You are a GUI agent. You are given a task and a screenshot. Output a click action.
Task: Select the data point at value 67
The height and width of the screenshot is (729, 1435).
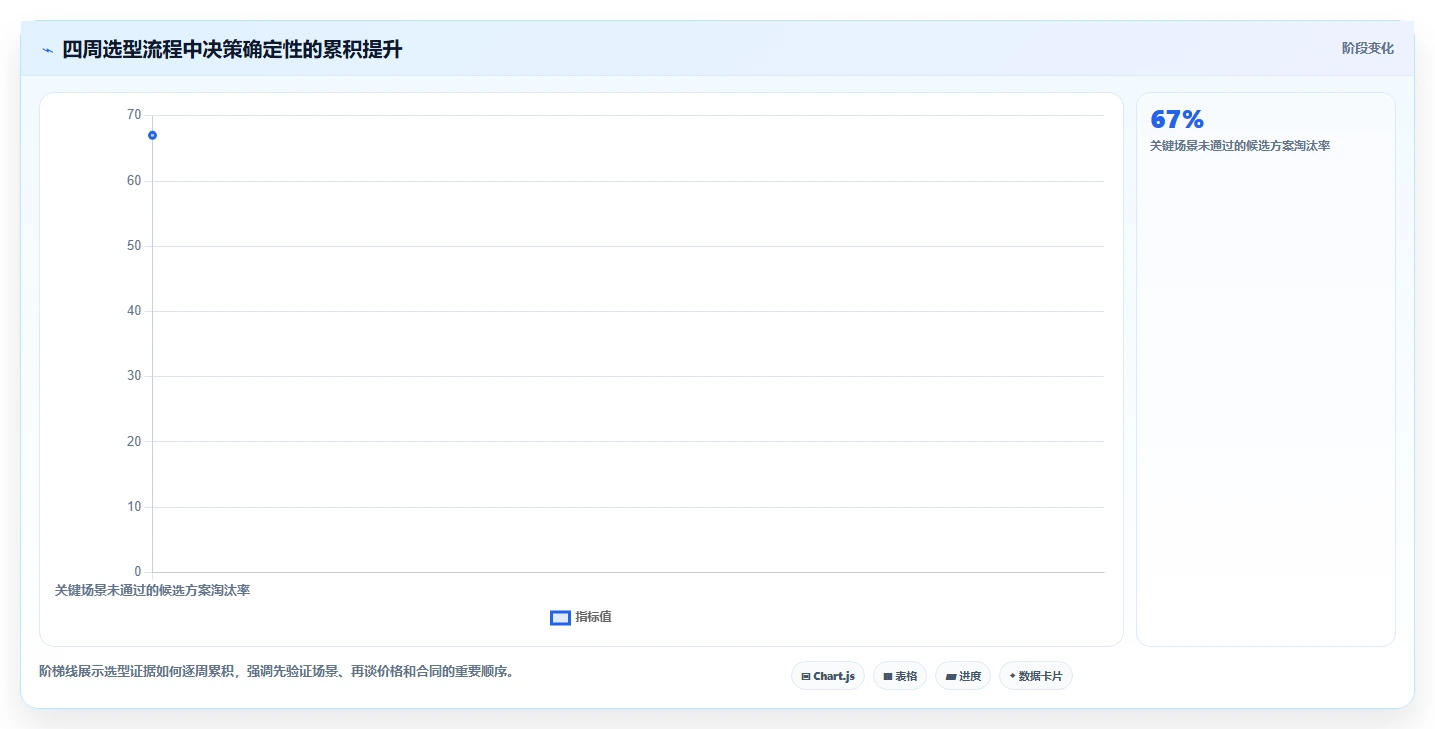[152, 135]
